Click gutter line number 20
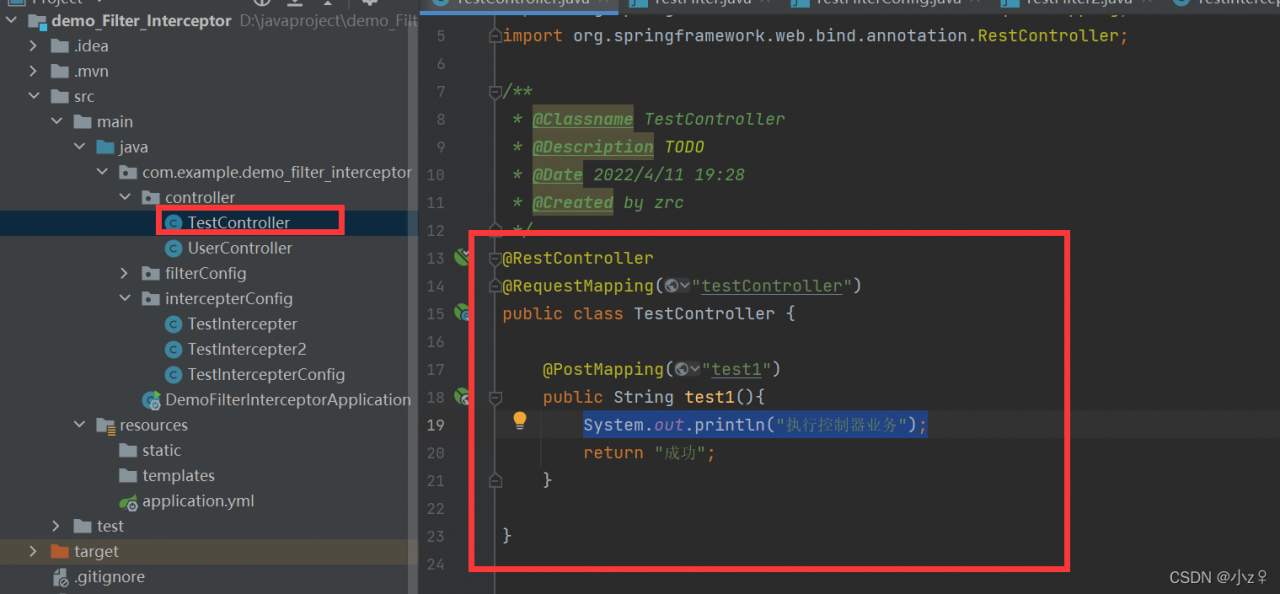 [434, 453]
